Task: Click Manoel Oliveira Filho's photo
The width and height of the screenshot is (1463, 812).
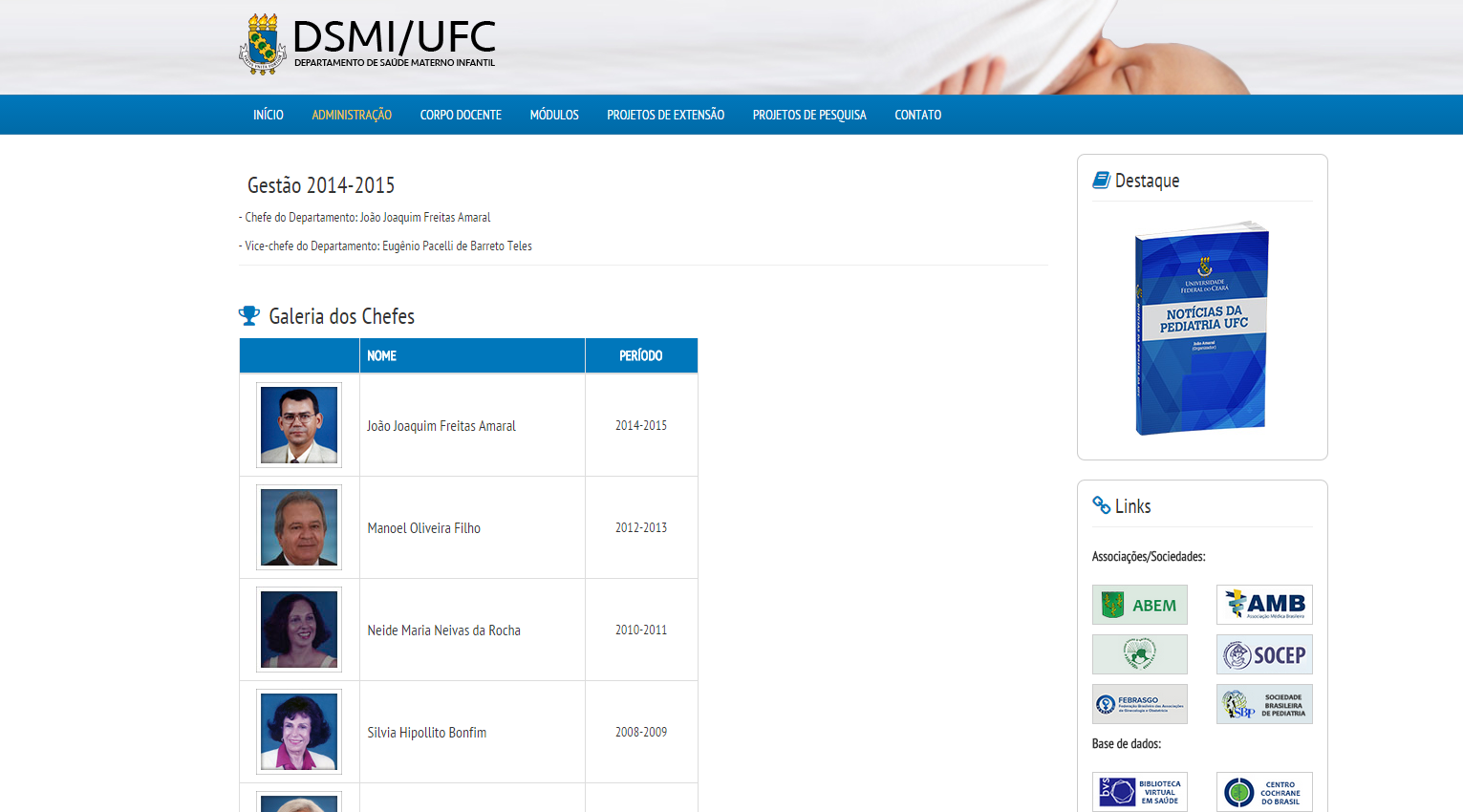Action: [x=299, y=527]
